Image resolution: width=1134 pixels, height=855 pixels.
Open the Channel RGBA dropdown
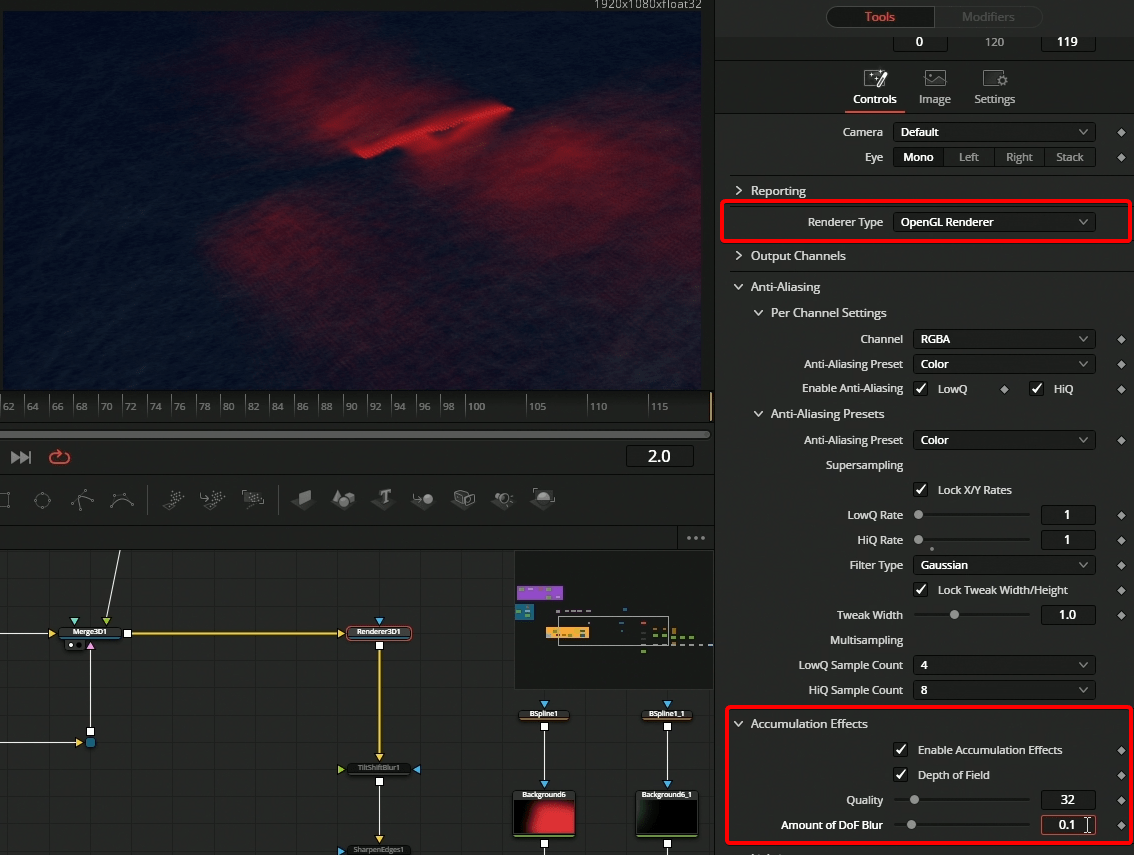pyautogui.click(x=1005, y=339)
